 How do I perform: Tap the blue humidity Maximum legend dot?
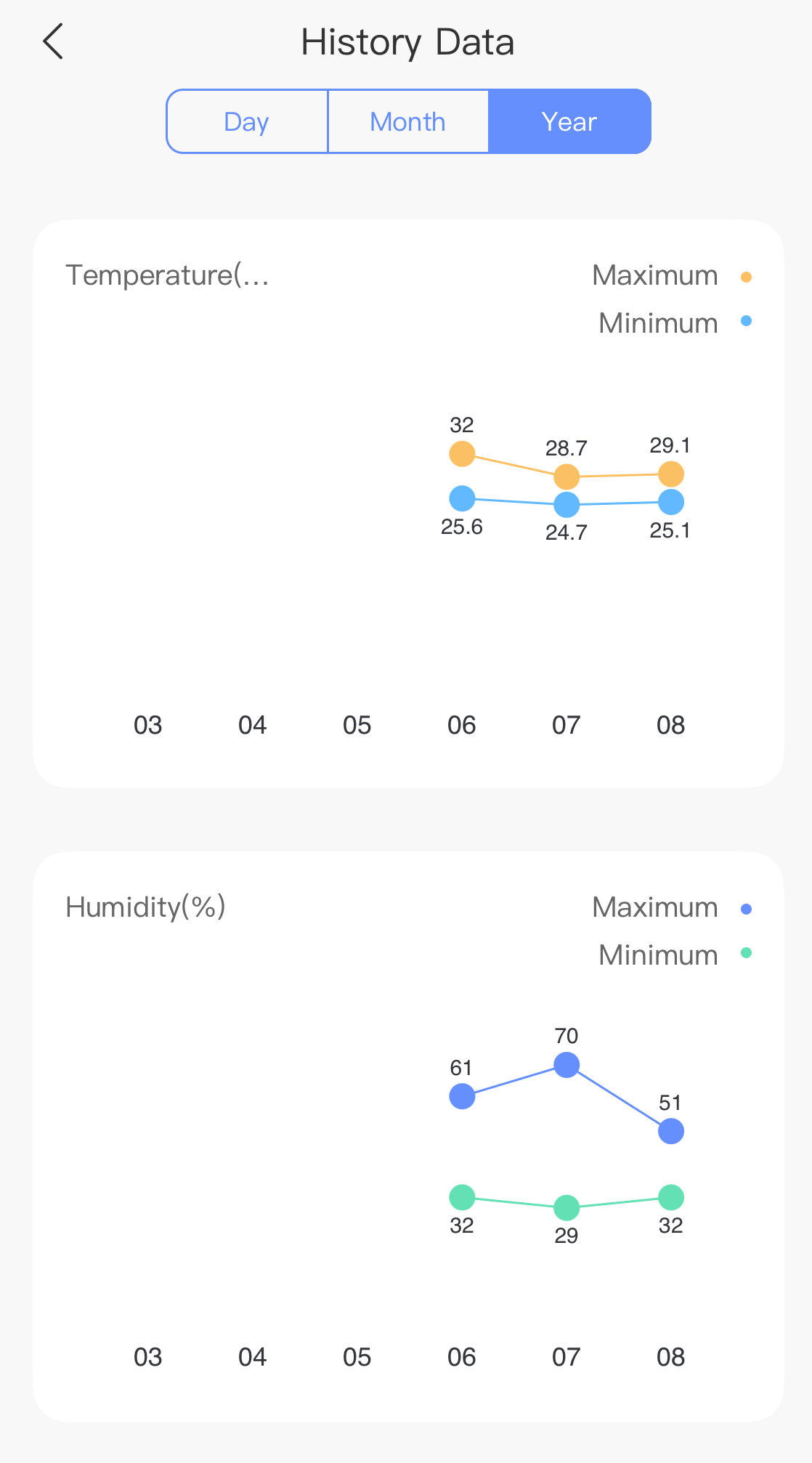tap(746, 909)
